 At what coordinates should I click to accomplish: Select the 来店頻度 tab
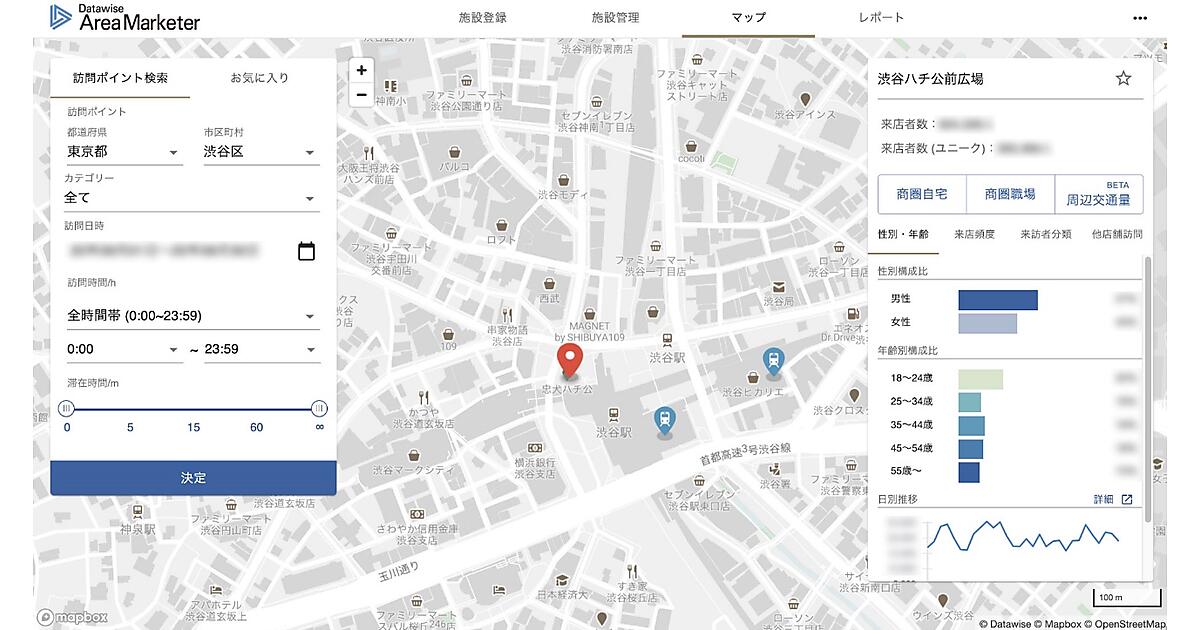pos(974,234)
